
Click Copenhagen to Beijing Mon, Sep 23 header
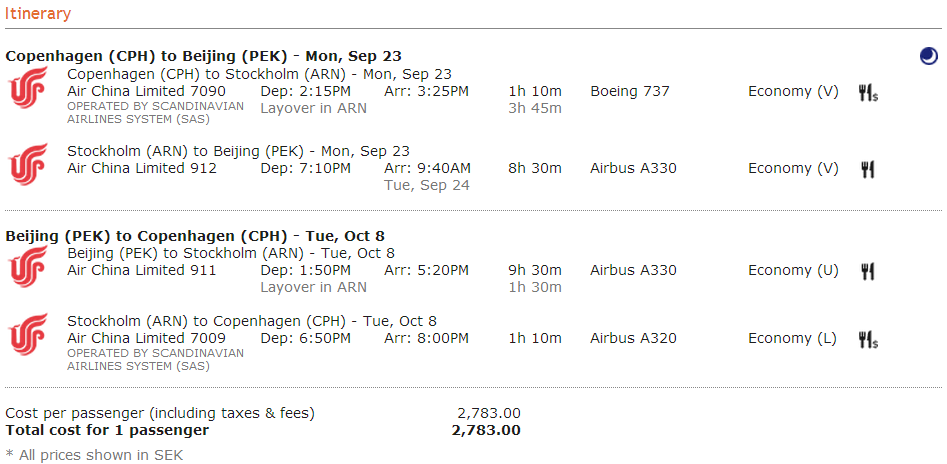pos(204,56)
